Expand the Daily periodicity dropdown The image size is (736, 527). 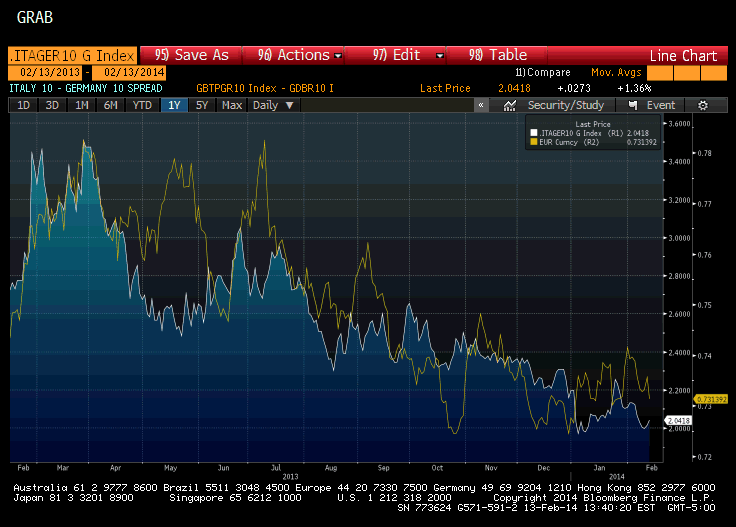(273, 105)
